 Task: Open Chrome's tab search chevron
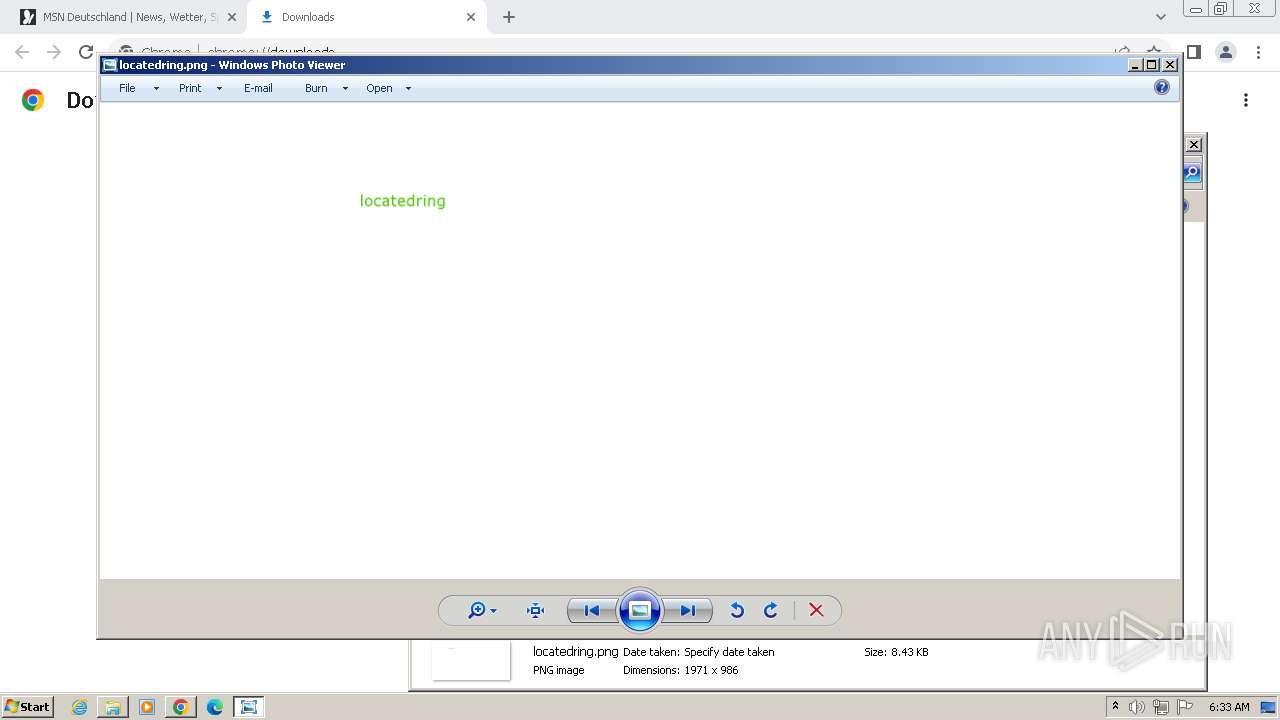(1160, 17)
